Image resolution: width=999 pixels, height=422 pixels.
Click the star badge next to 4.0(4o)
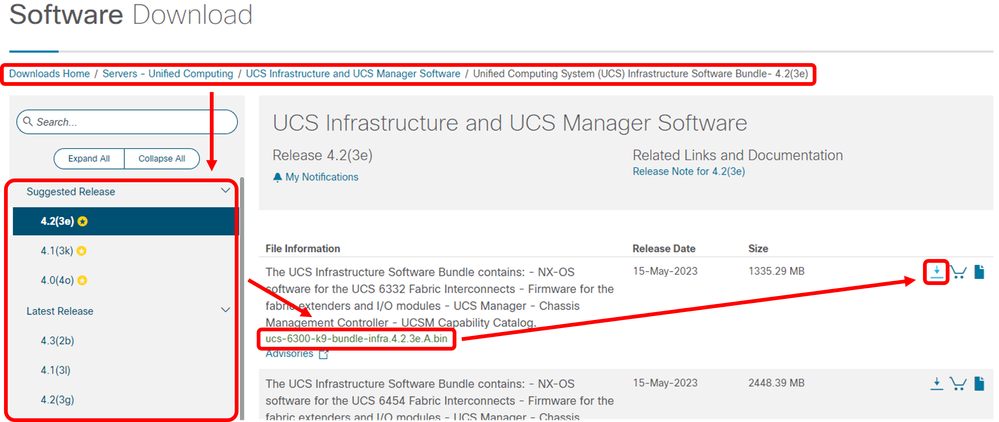83,280
